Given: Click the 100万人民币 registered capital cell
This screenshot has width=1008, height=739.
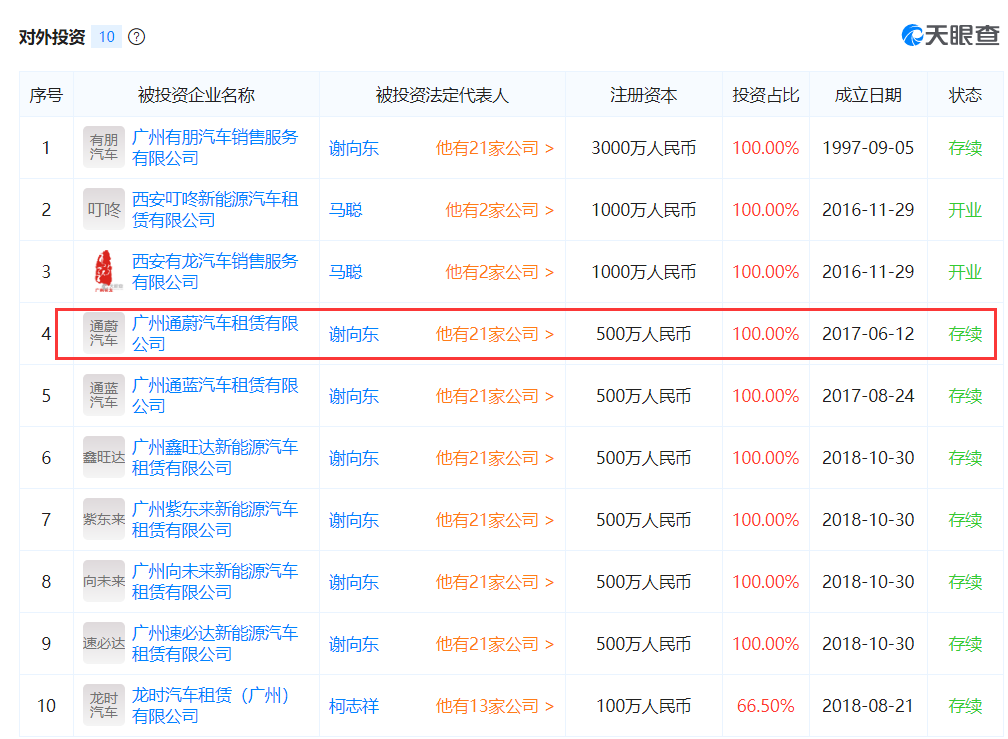Looking at the screenshot, I should click(644, 706).
